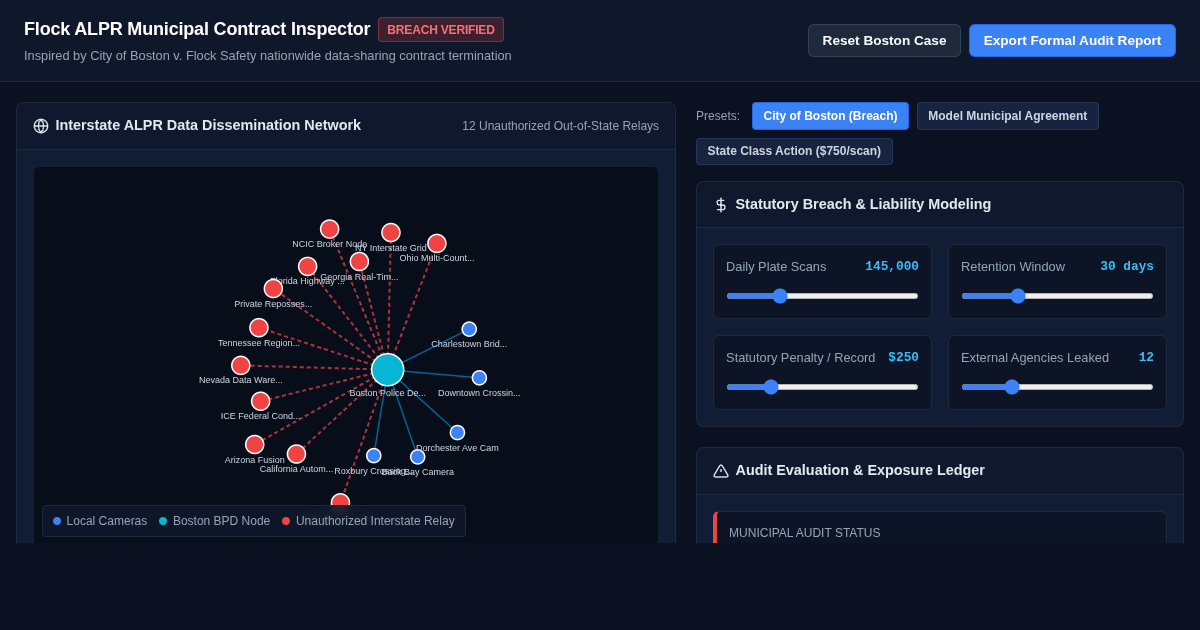Select the ICE Federal Cond node
The height and width of the screenshot is (630, 1200).
point(261,401)
